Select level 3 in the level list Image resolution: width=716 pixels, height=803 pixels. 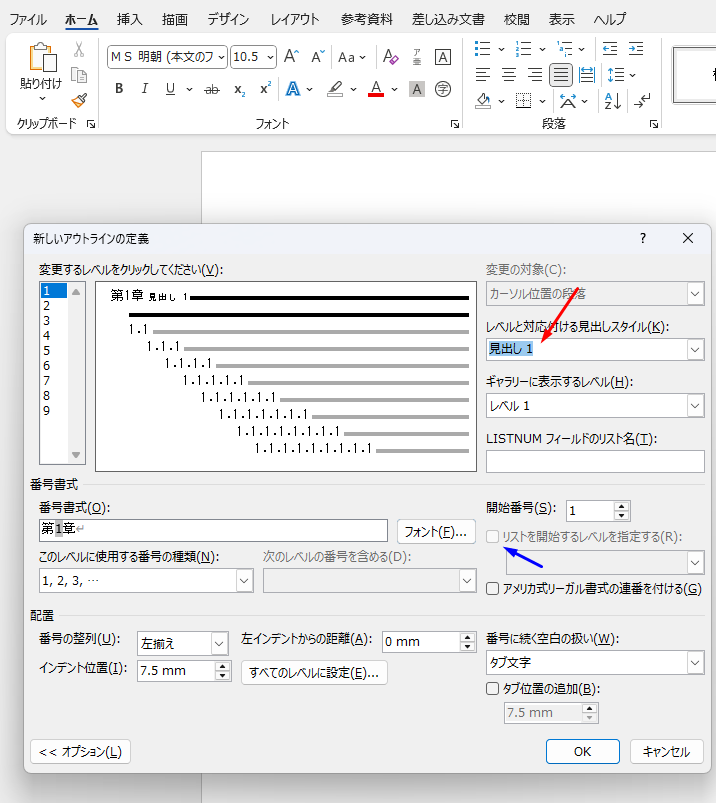[47, 321]
